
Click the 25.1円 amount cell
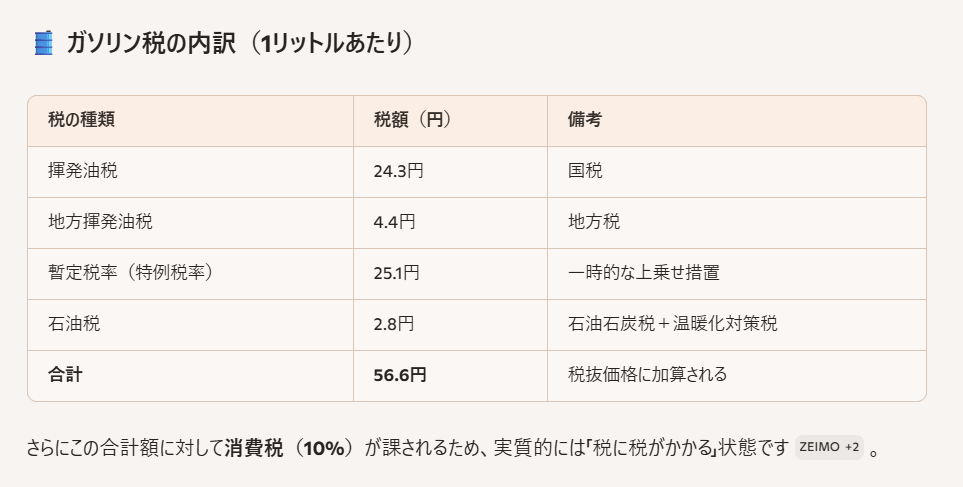tap(397, 273)
